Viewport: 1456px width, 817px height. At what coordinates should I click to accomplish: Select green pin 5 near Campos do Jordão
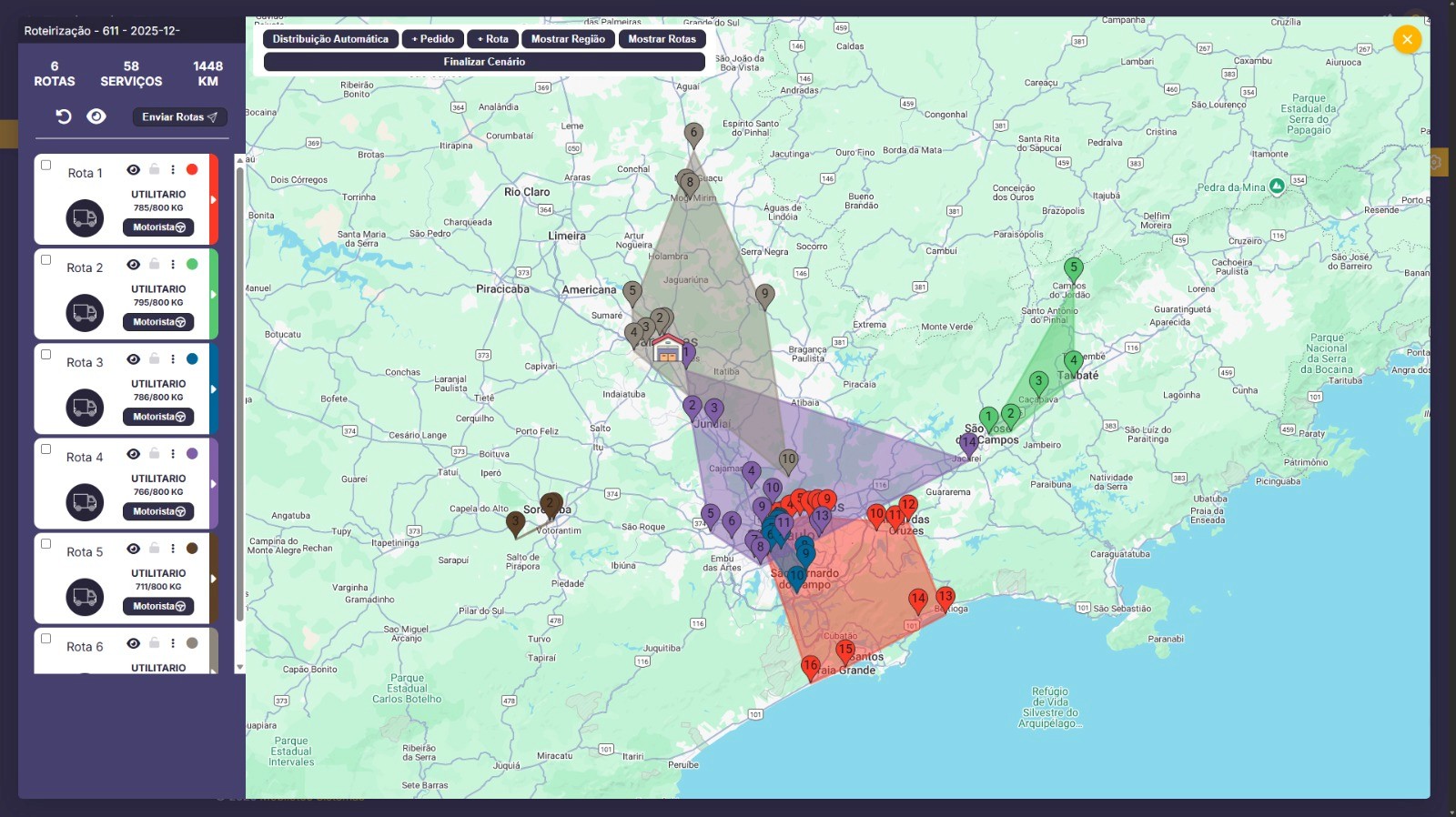pyautogui.click(x=1074, y=269)
